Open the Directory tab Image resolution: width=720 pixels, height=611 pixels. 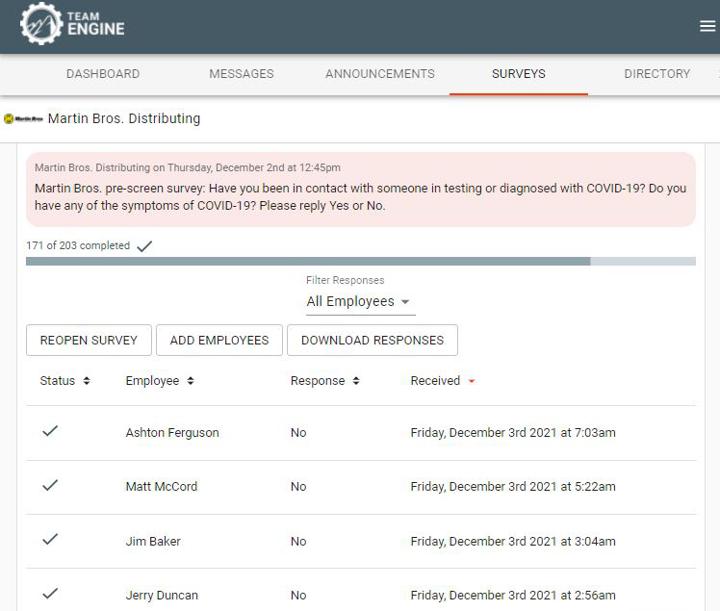coord(657,74)
